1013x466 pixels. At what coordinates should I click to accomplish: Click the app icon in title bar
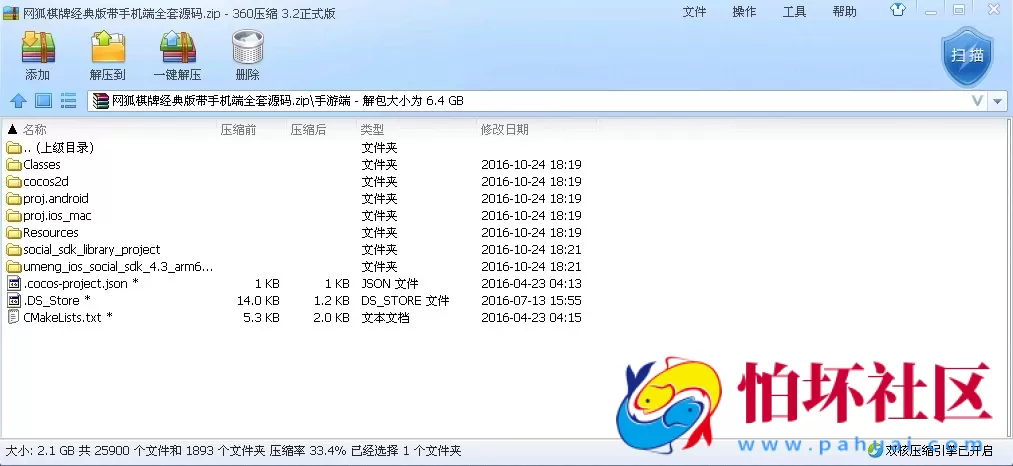coord(11,12)
